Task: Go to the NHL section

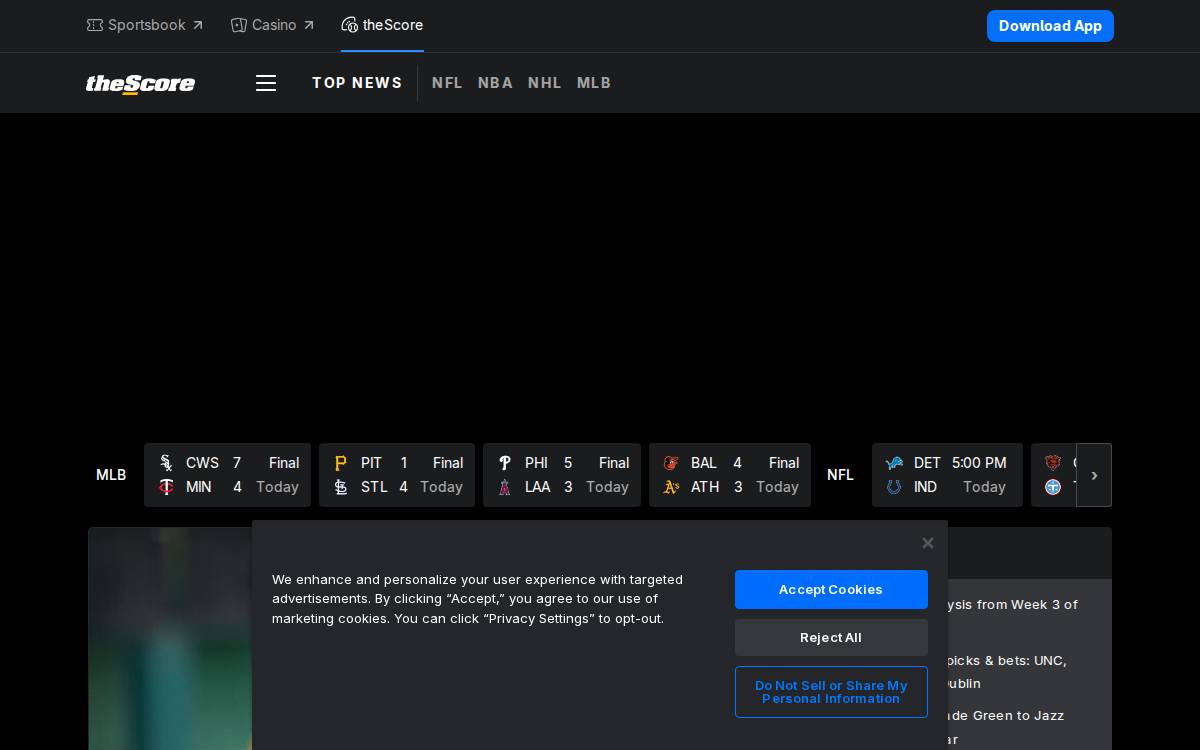Action: coord(545,83)
